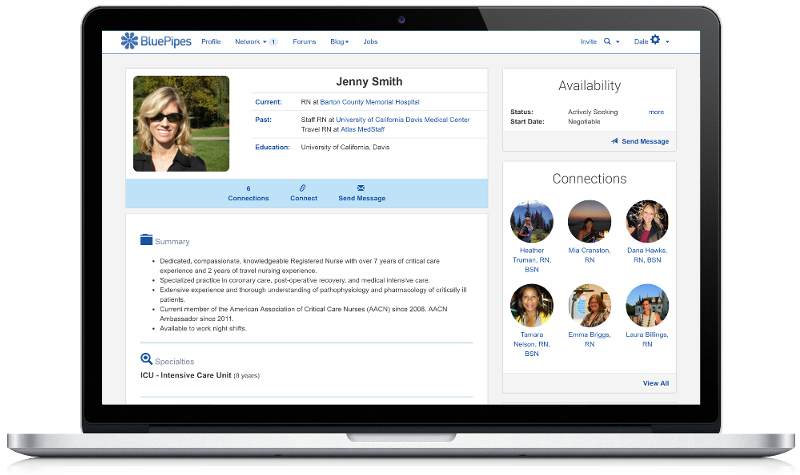Click the Connect label in profile bar
This screenshot has height=475, width=800.
click(304, 198)
